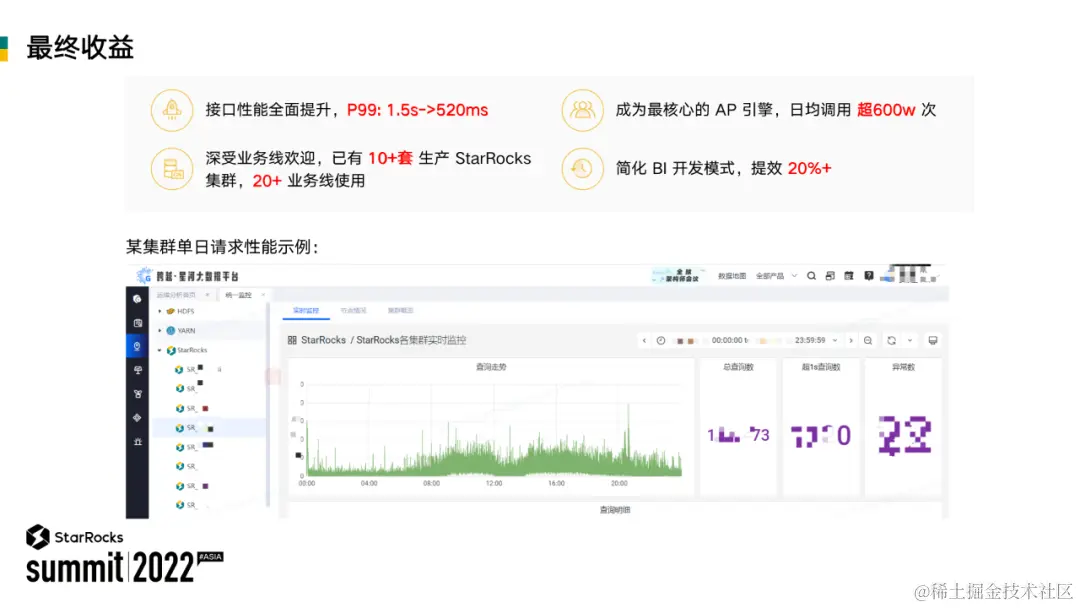
Task: Click the 查询走势 panel title
Action: pos(491,367)
